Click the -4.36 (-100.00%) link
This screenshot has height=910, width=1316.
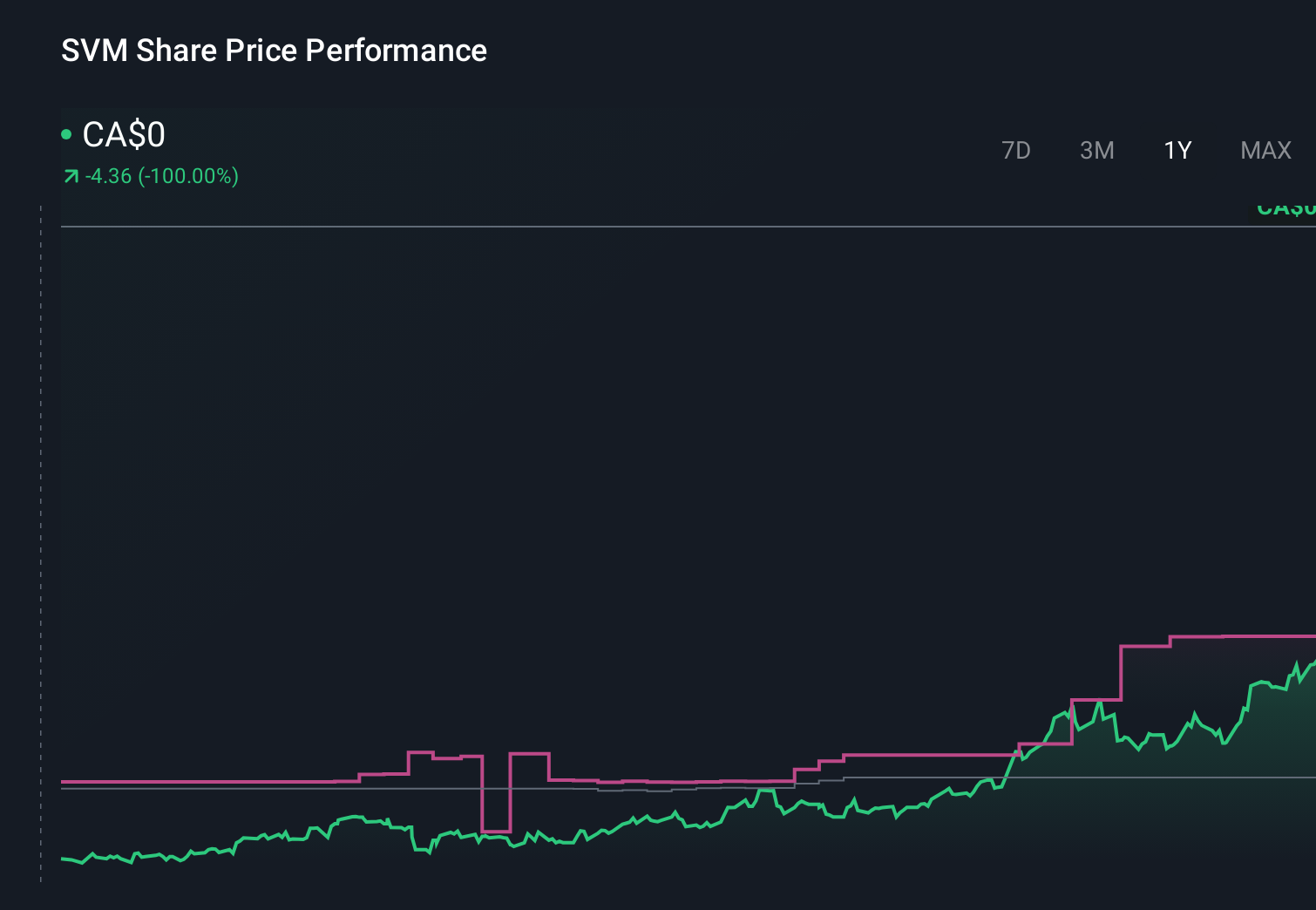tap(161, 176)
